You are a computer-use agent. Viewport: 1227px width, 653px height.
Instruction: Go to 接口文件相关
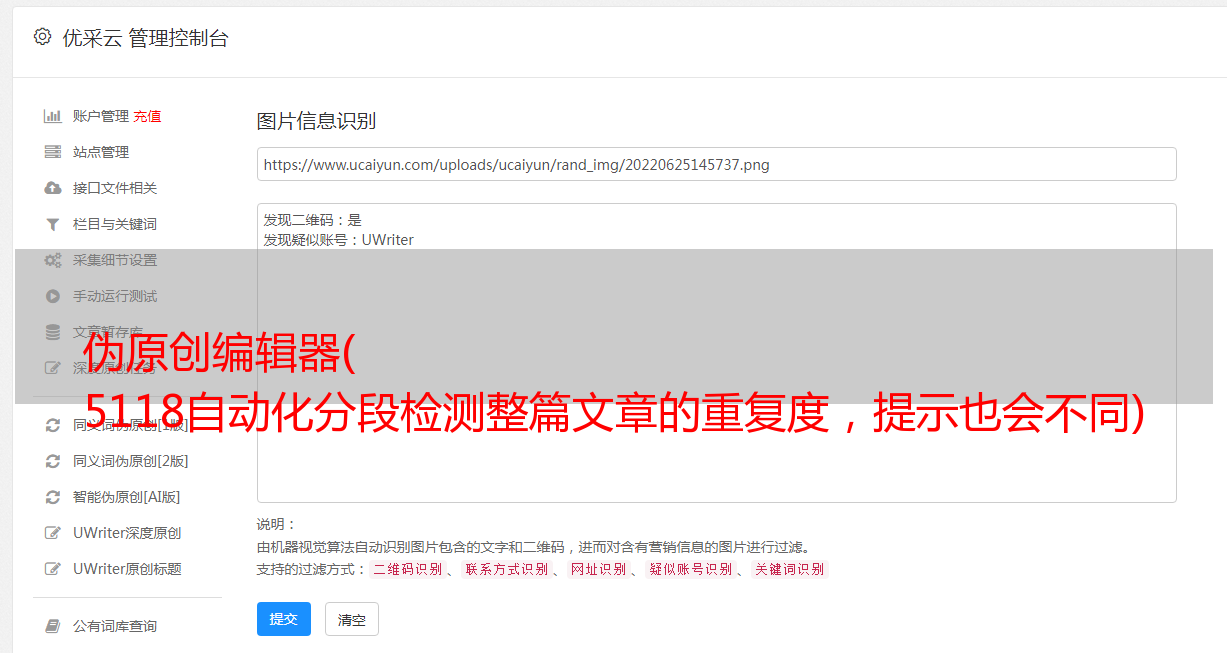coord(115,188)
